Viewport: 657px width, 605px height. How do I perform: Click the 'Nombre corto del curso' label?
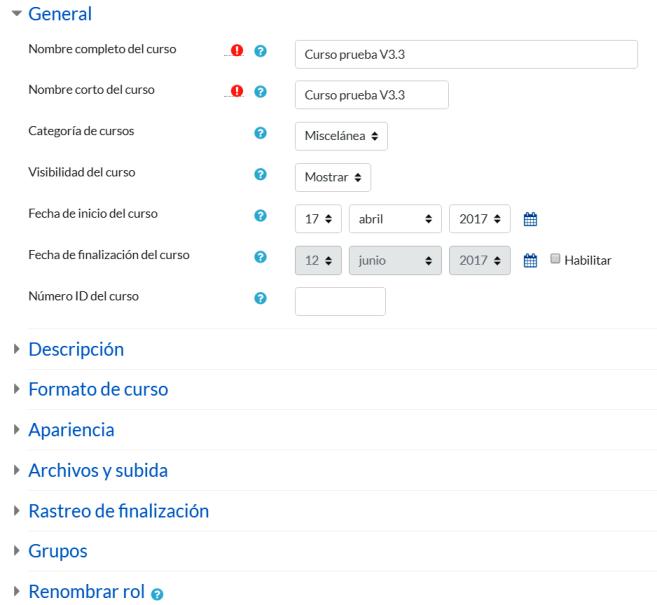91,90
